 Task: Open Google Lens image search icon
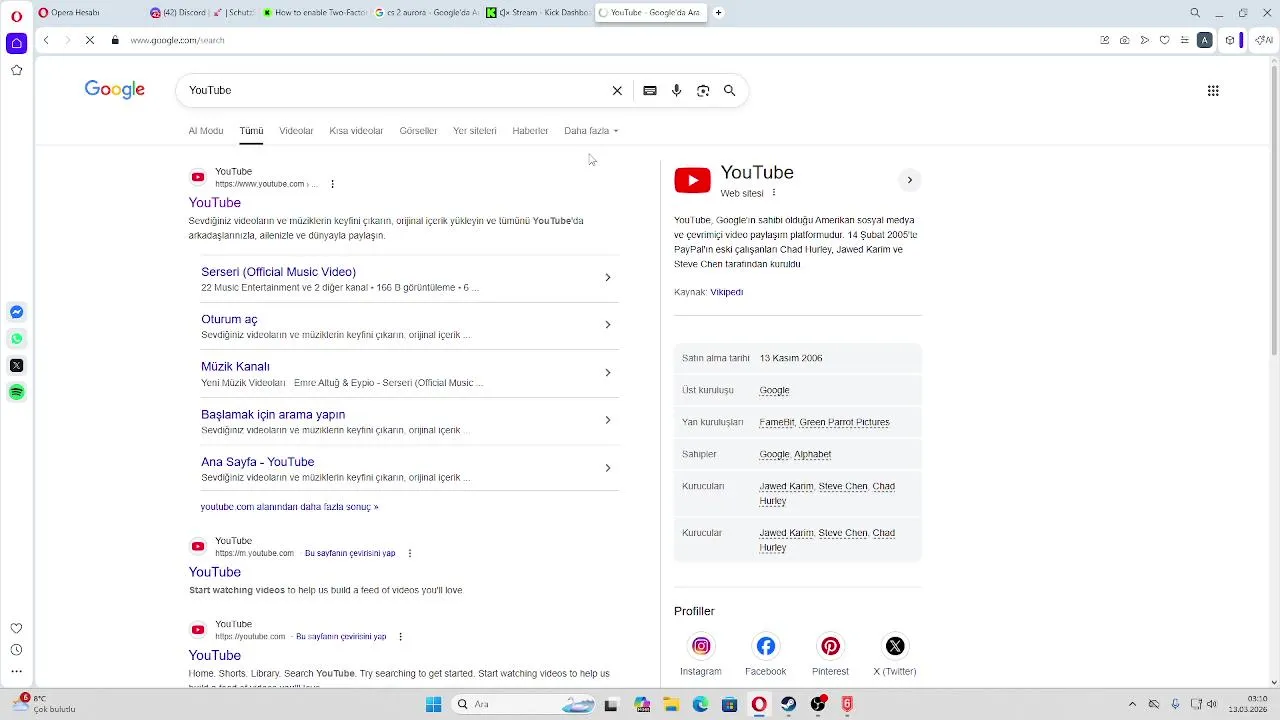(703, 90)
